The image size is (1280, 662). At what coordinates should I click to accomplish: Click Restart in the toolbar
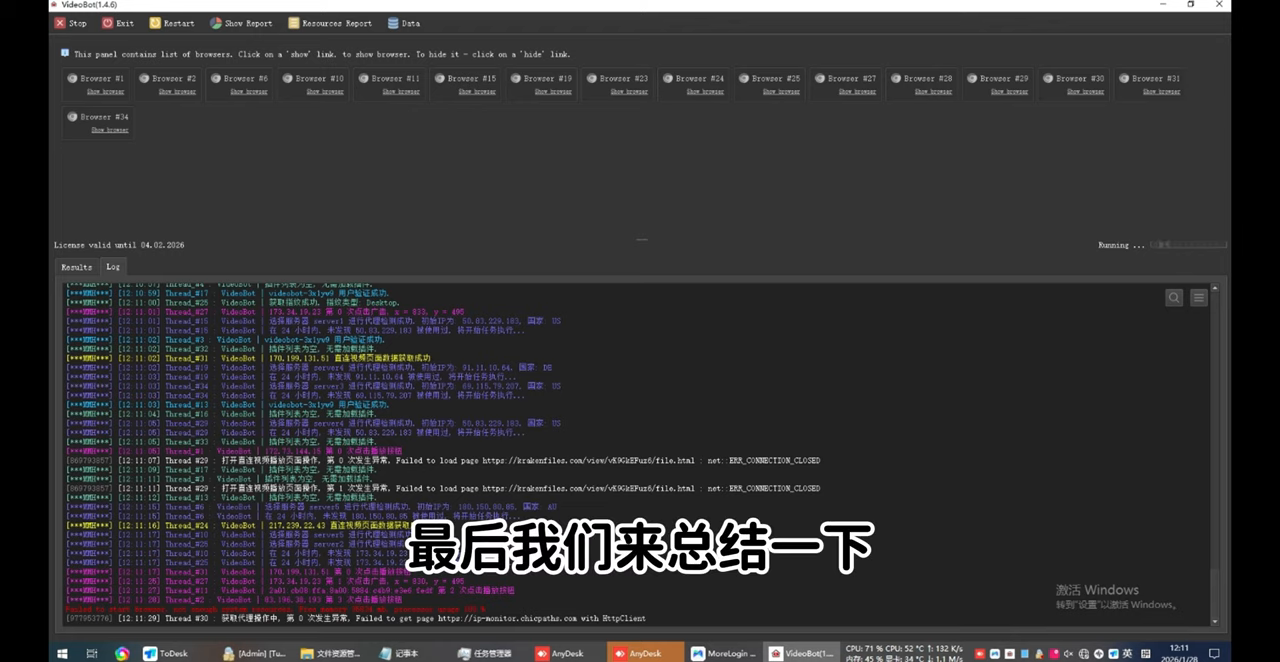(x=172, y=23)
